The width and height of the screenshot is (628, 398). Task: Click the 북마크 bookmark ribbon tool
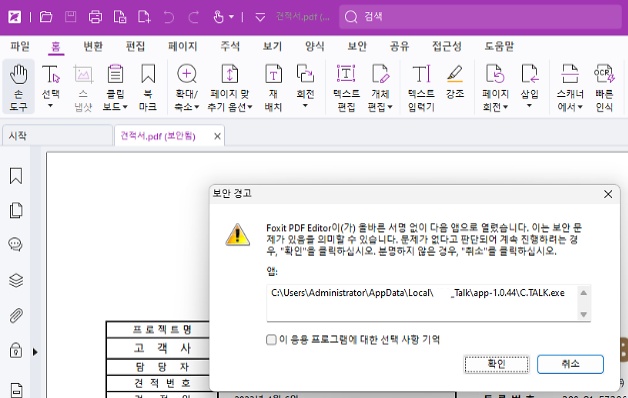[x=148, y=87]
